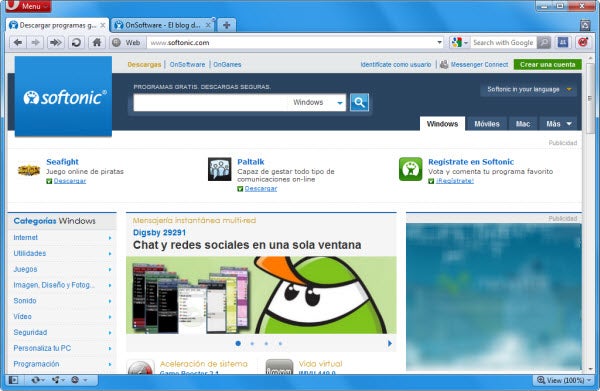600x391 pixels.
Task: Switch to Descargar programas tab
Action: pos(58,25)
